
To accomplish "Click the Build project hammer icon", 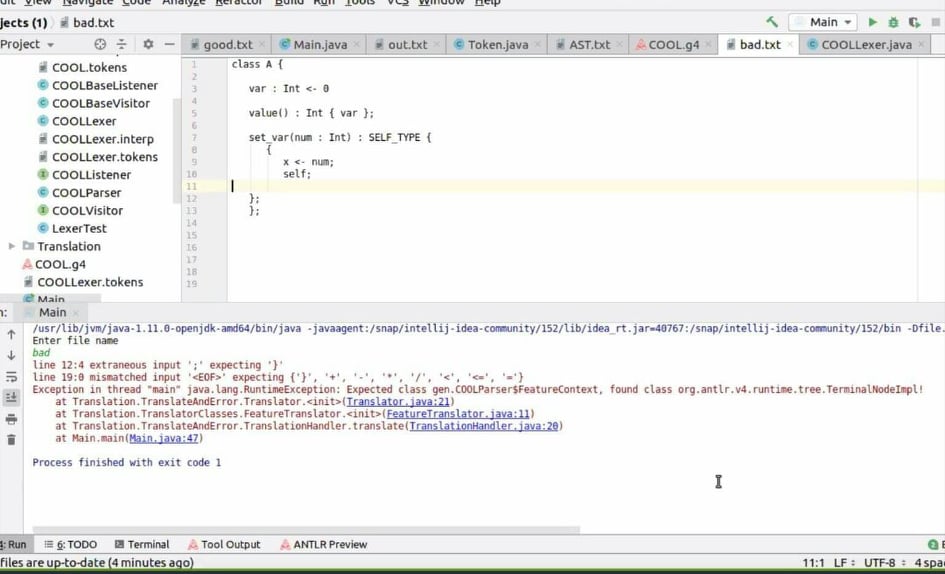I will coord(771,22).
